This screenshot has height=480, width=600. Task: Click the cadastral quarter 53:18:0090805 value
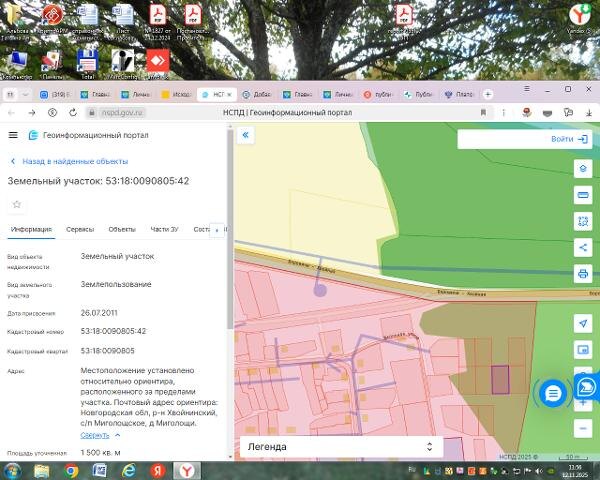108,351
